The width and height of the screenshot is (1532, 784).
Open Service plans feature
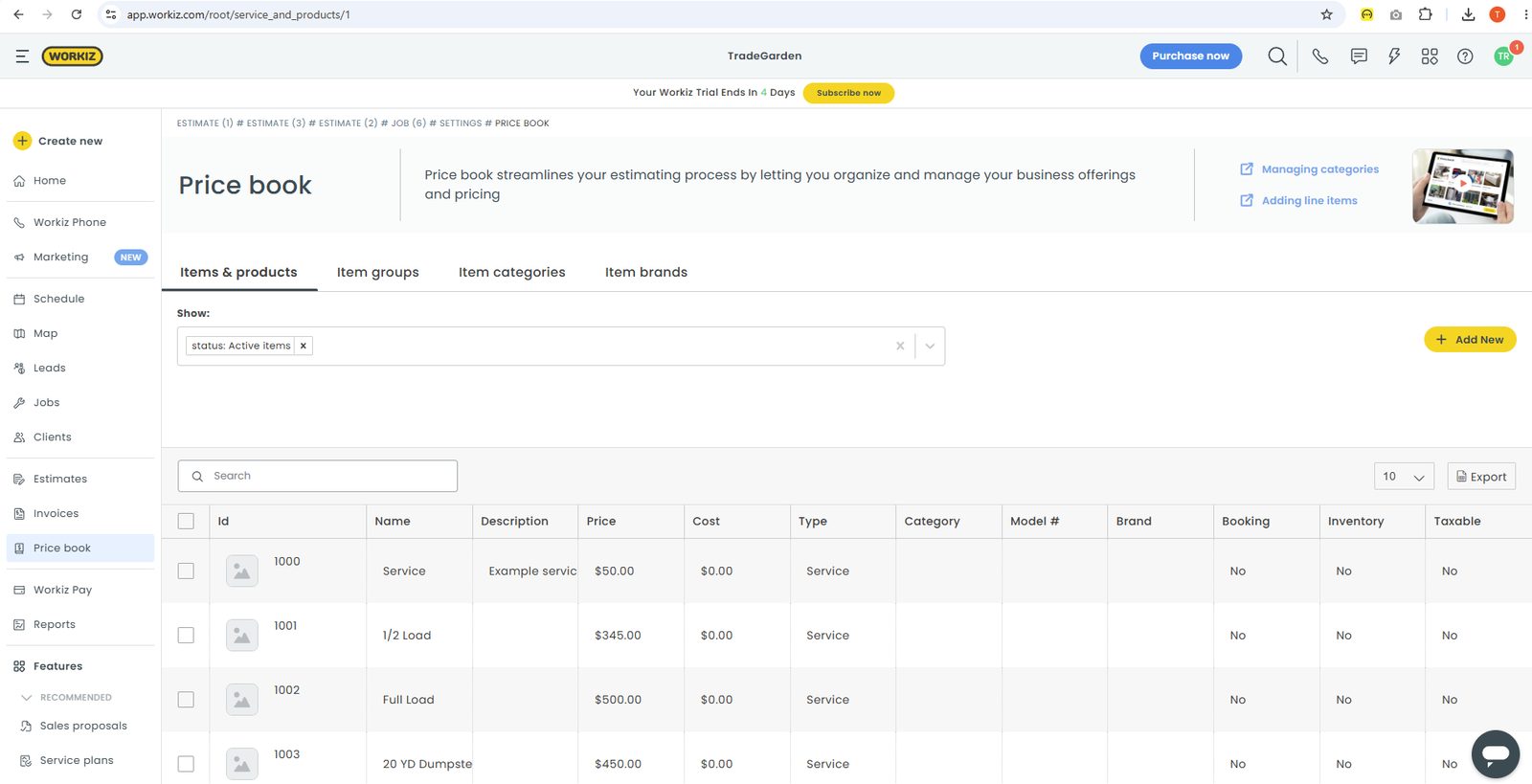77,761
